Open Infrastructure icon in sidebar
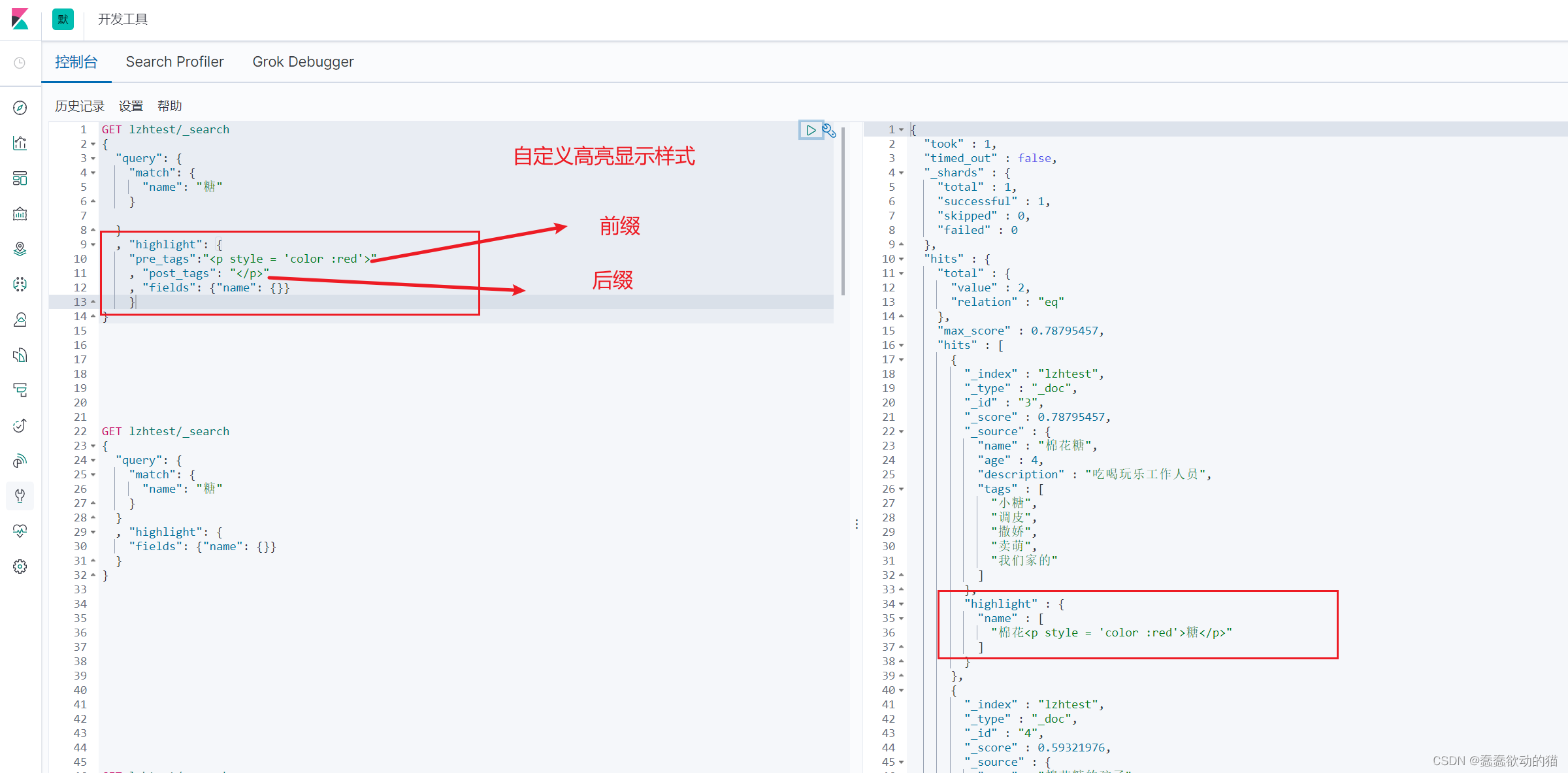This screenshot has height=773, width=1568. pos(20,320)
